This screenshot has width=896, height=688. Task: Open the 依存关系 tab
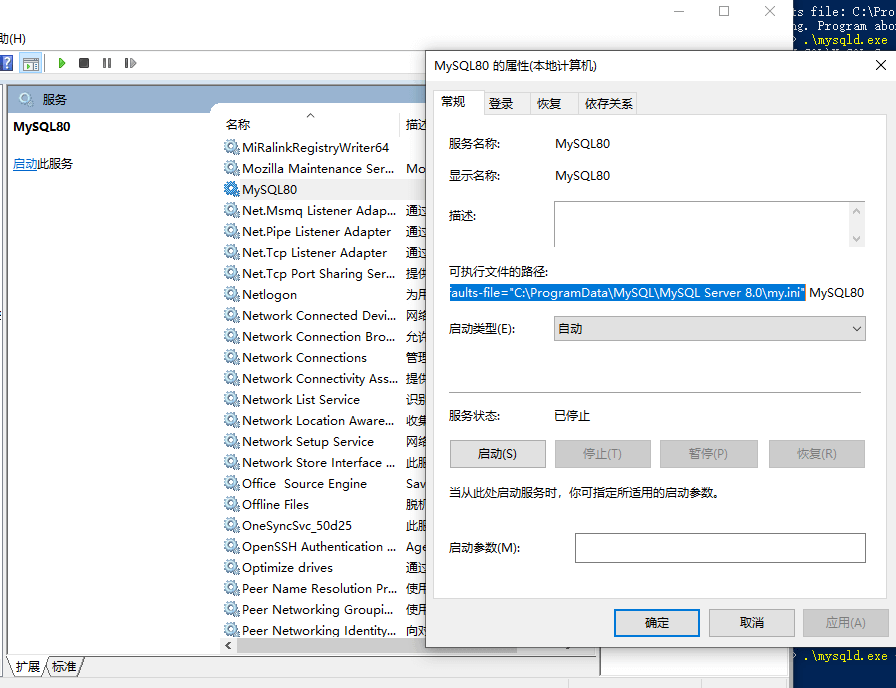(x=608, y=103)
